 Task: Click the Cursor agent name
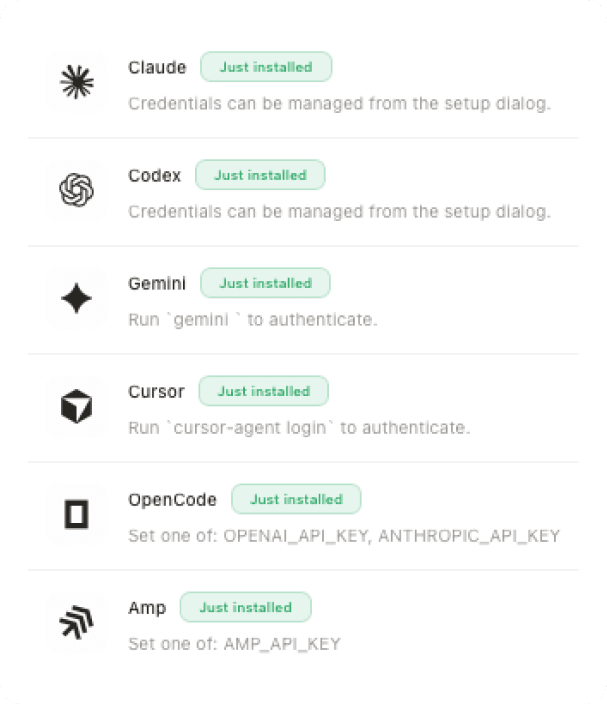pos(156,392)
